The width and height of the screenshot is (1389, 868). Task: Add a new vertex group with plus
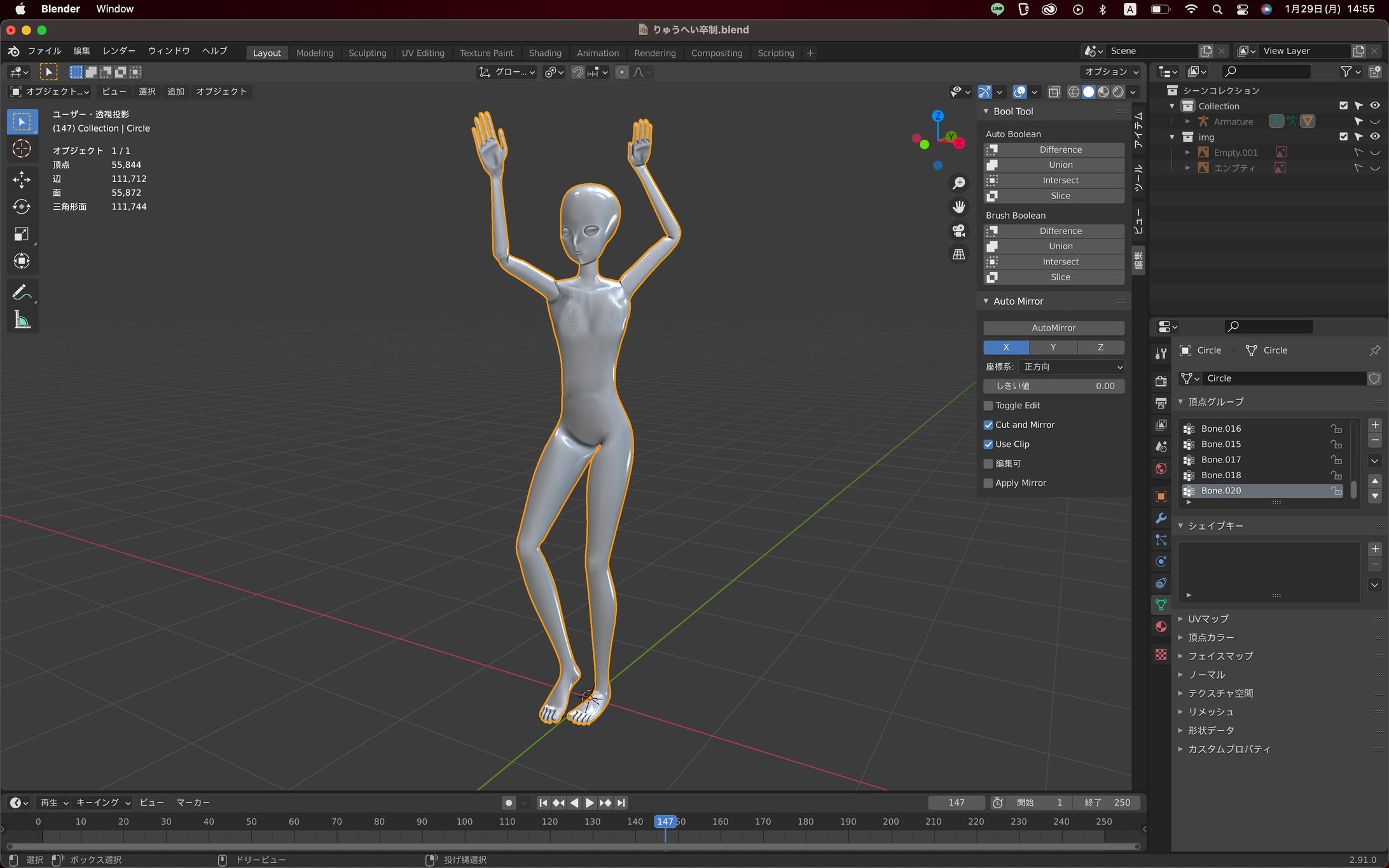click(1374, 425)
